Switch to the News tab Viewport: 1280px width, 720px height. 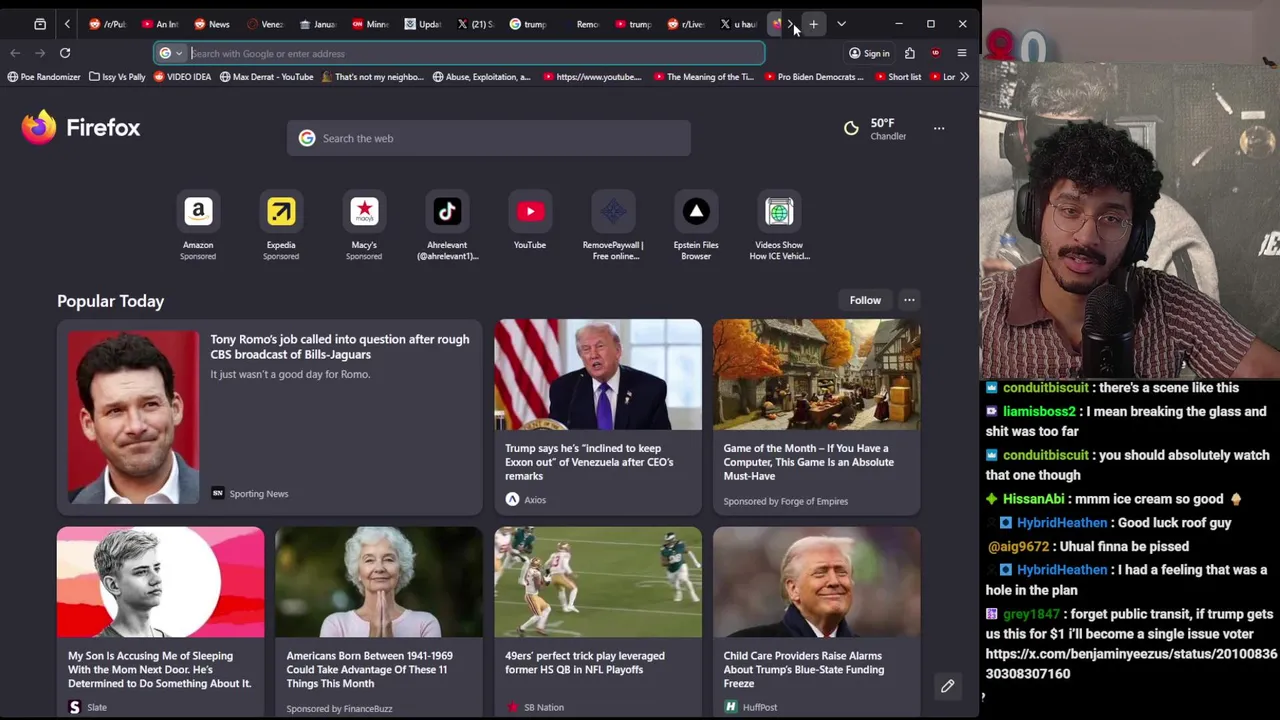(212, 24)
